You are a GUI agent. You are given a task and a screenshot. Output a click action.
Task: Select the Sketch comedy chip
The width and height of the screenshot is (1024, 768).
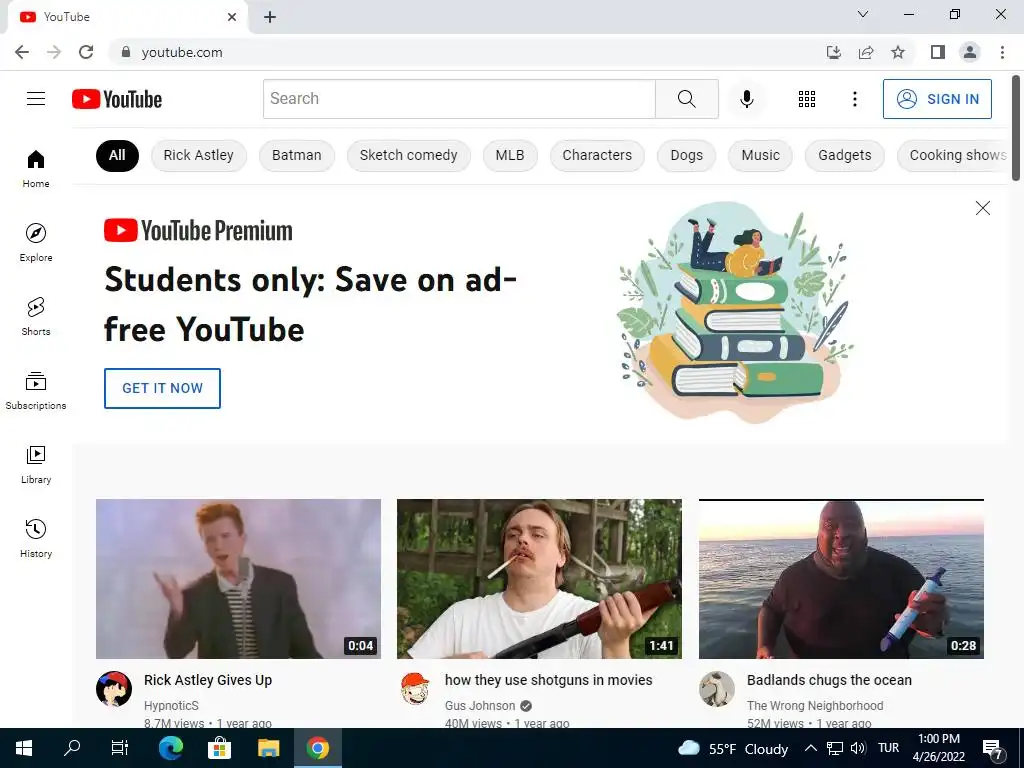(408, 155)
